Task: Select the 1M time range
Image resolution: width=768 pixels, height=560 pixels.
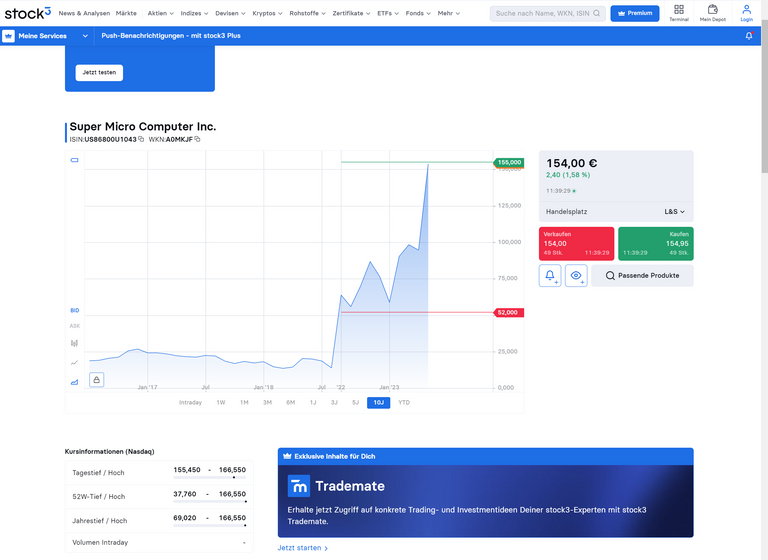Action: [244, 403]
